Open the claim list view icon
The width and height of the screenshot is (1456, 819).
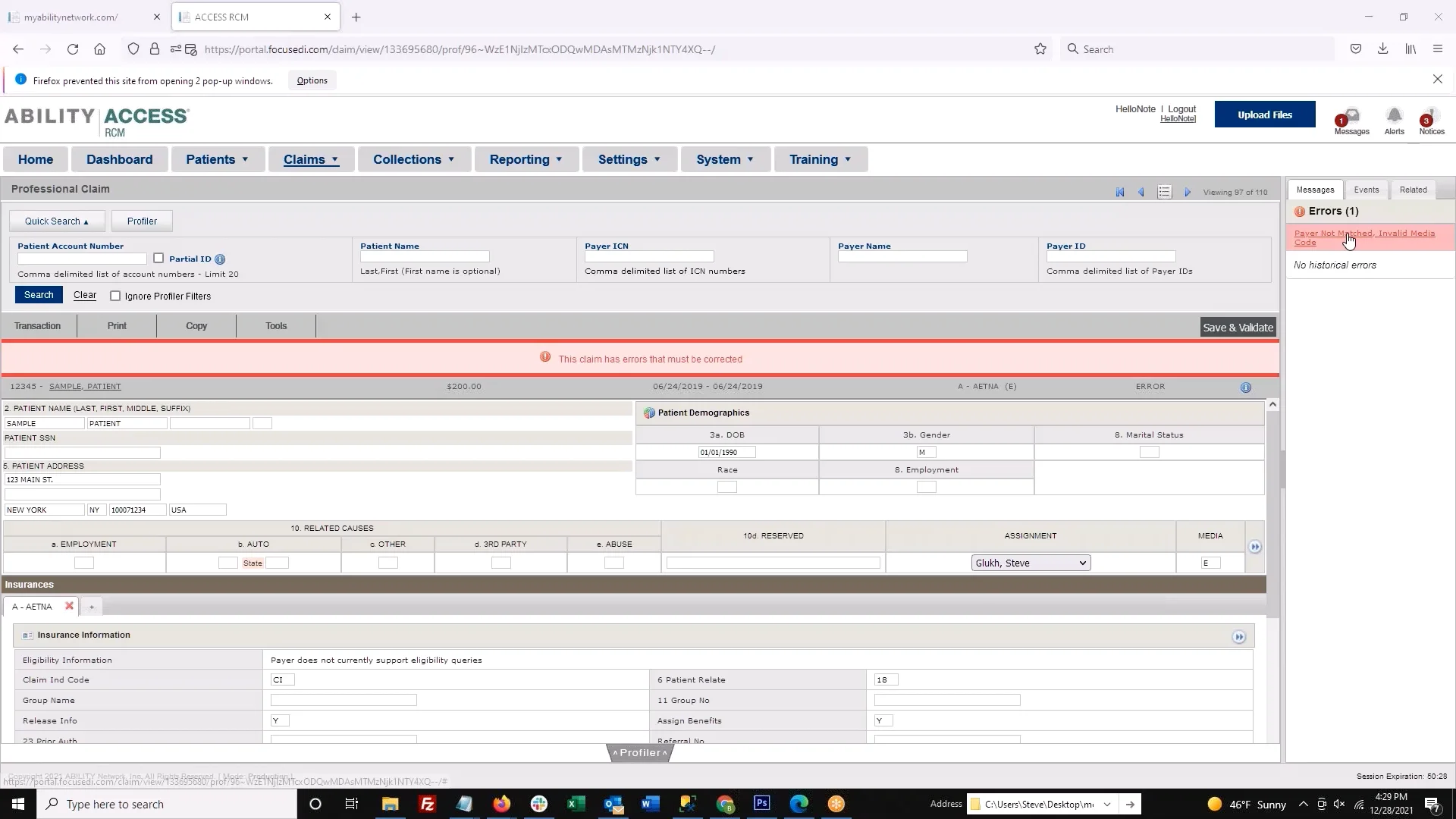[x=1164, y=192]
